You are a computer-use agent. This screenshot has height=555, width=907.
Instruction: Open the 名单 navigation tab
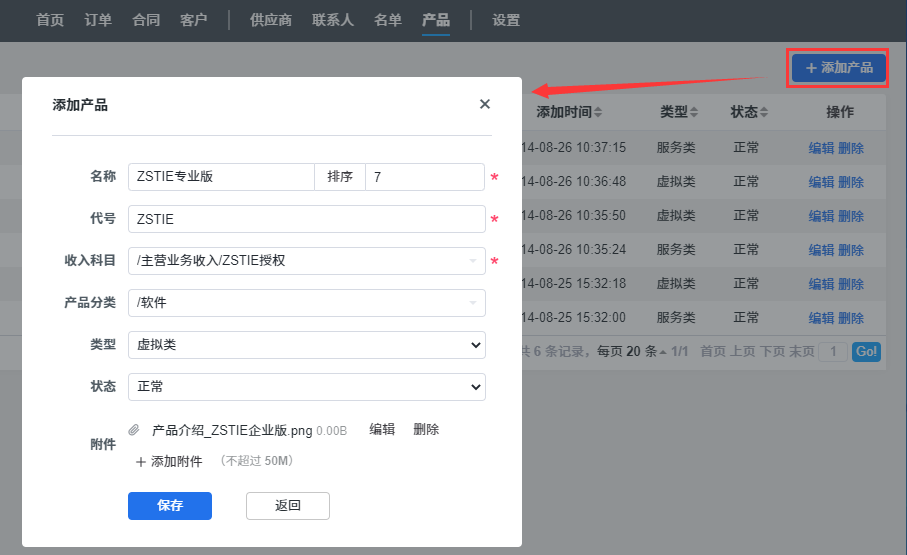[x=388, y=20]
